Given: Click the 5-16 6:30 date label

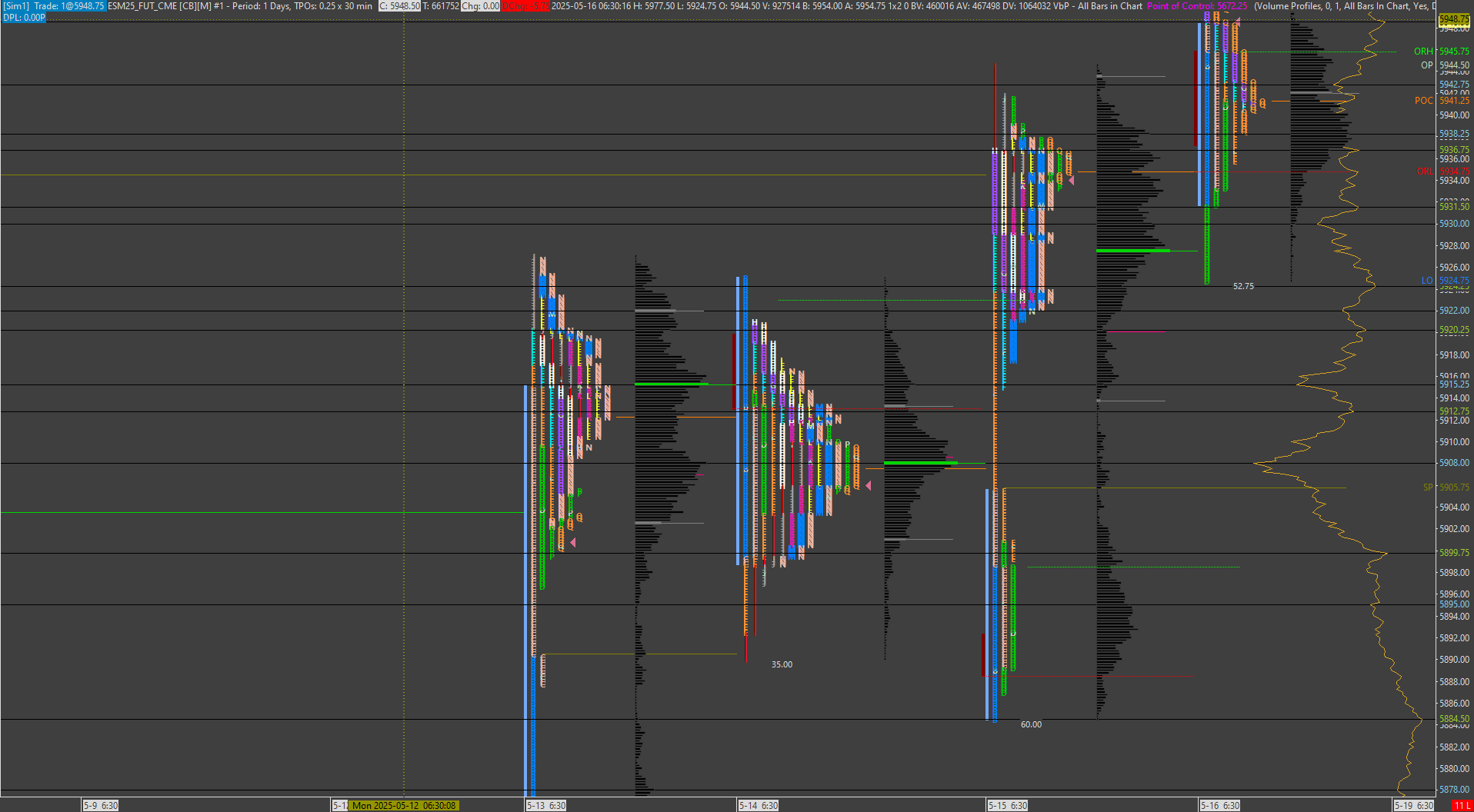Looking at the screenshot, I should 1220,805.
